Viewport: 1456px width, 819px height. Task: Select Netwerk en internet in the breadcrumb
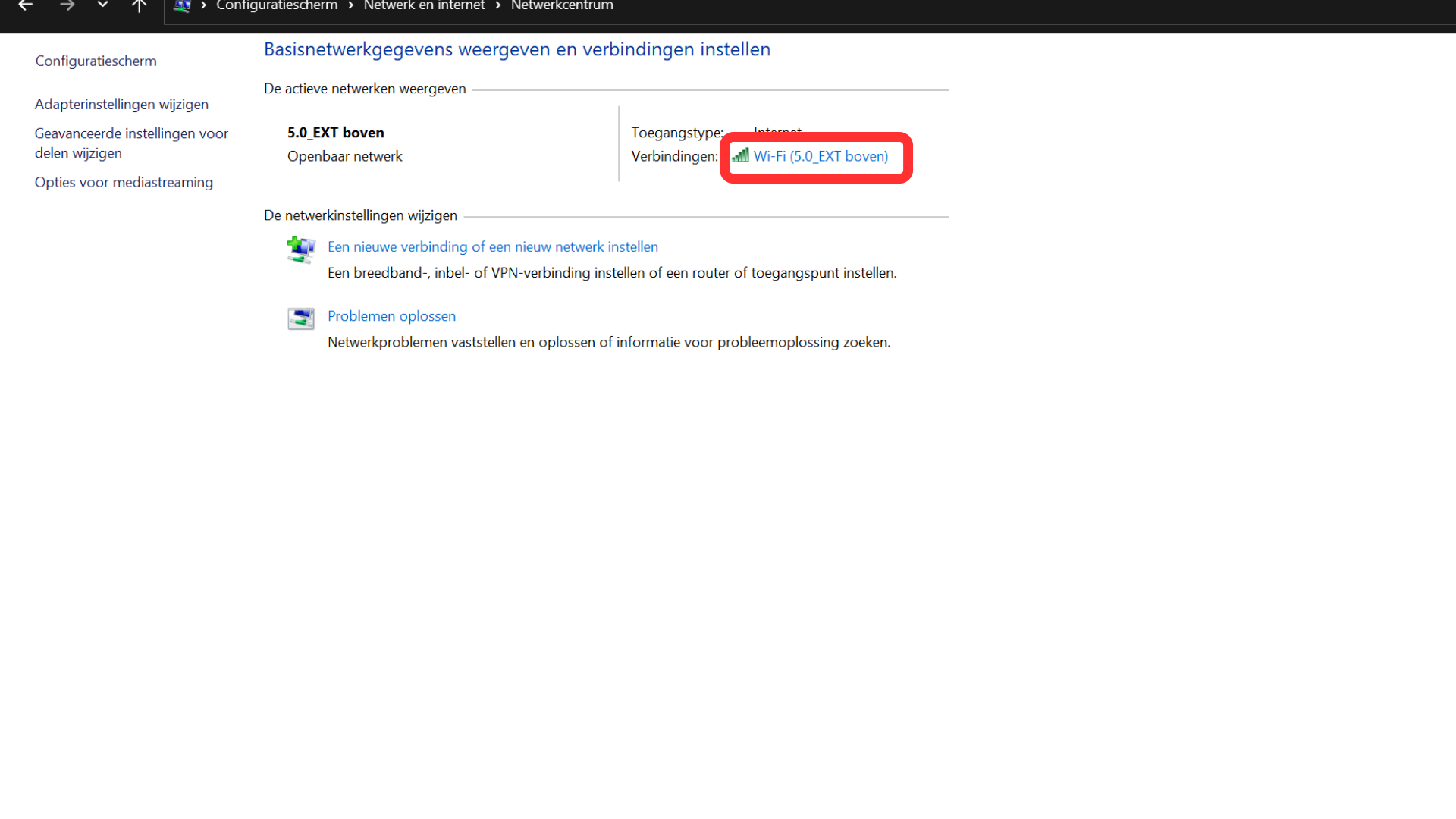(424, 6)
